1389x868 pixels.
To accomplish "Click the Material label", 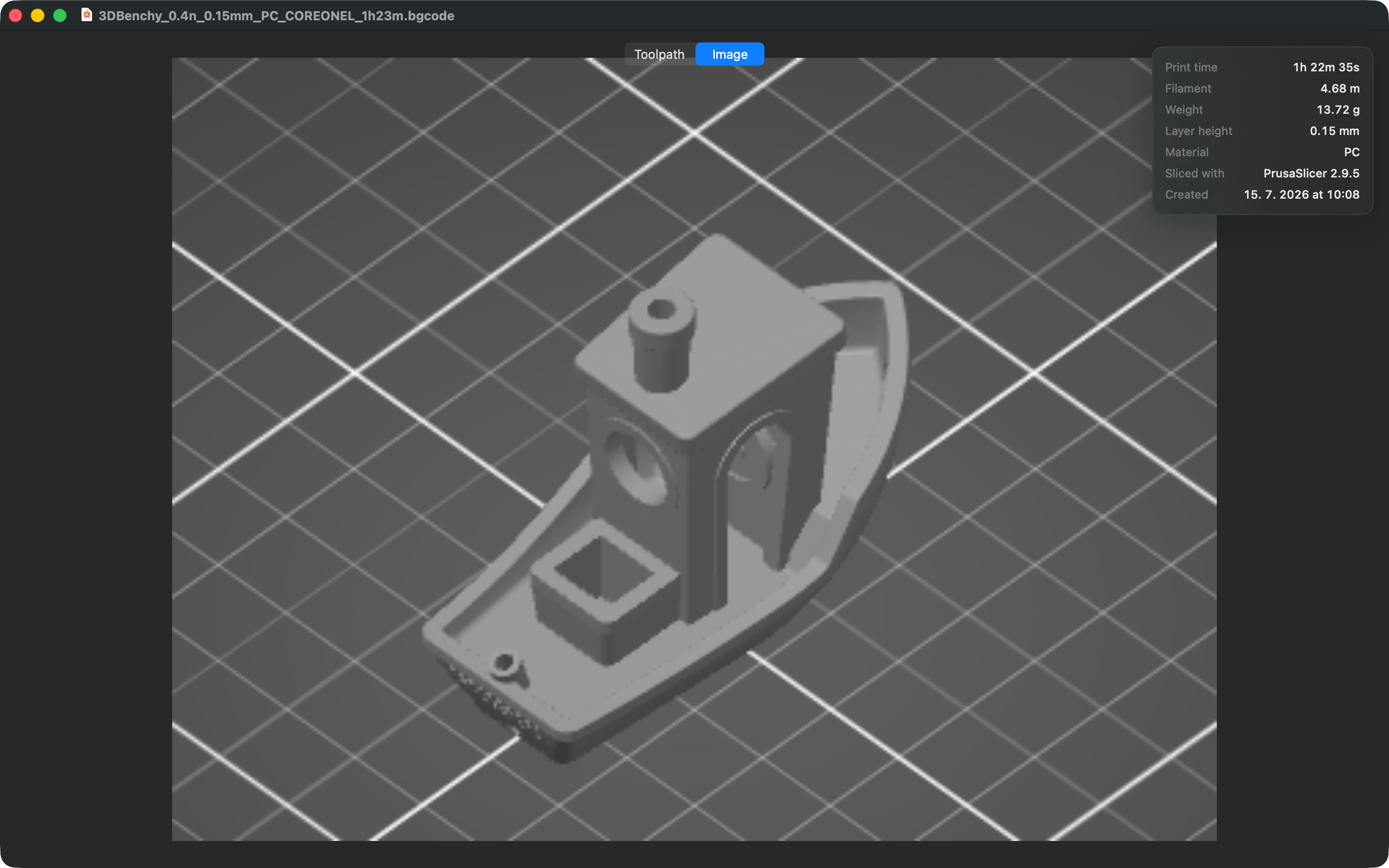I will tap(1186, 152).
